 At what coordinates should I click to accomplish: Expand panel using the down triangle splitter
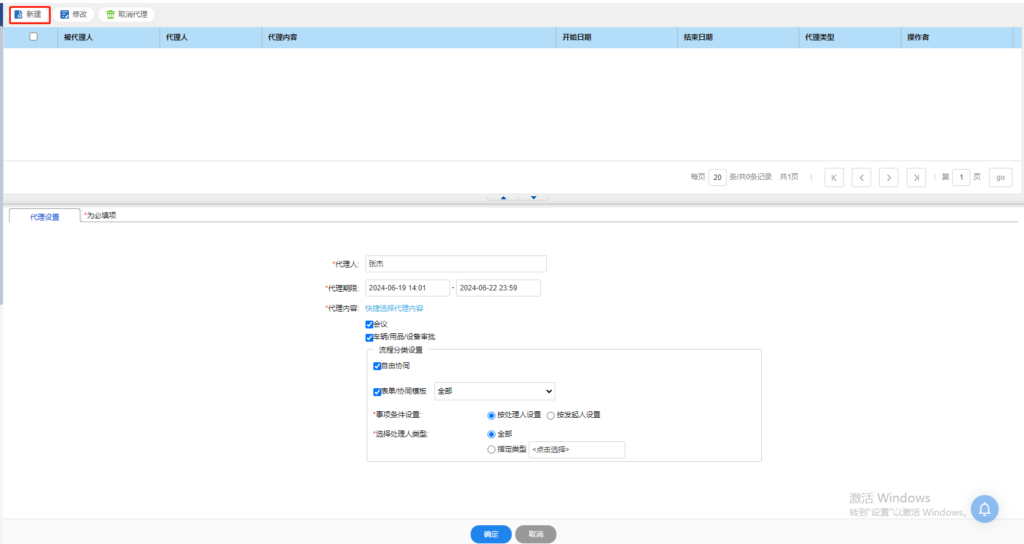[x=533, y=198]
